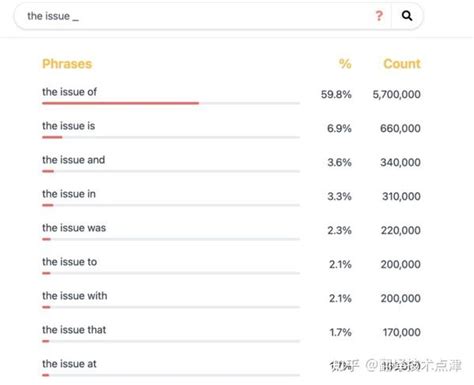Click the red frequency bar under 'the issue of'

(120, 103)
